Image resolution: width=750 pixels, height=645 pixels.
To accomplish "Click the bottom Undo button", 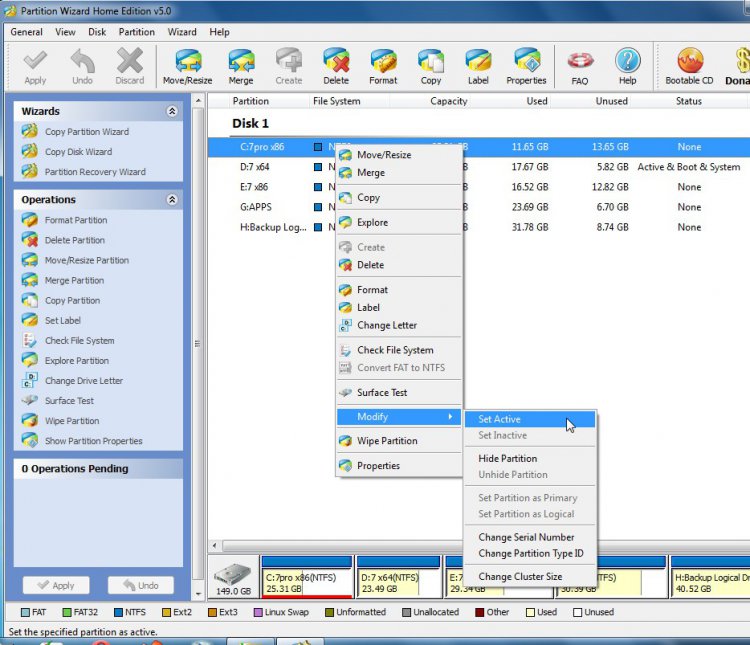I will click(141, 585).
